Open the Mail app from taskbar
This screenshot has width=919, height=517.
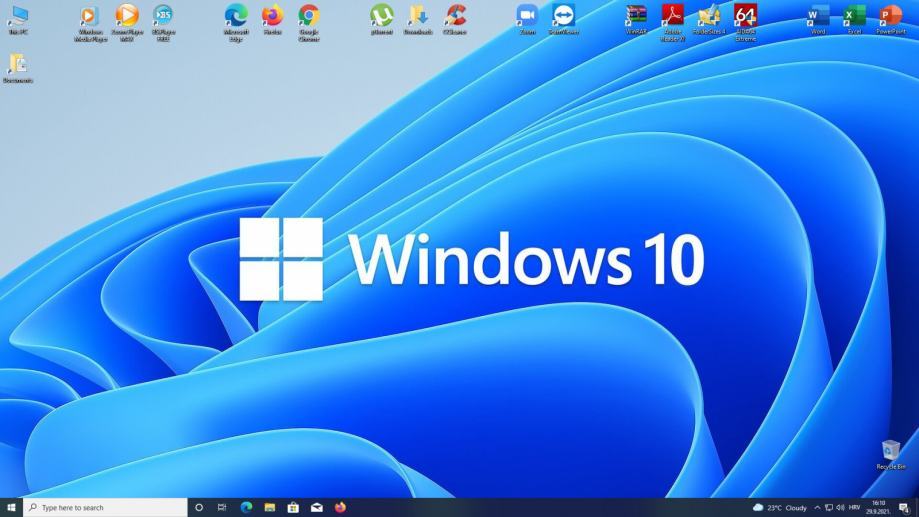[316, 508]
